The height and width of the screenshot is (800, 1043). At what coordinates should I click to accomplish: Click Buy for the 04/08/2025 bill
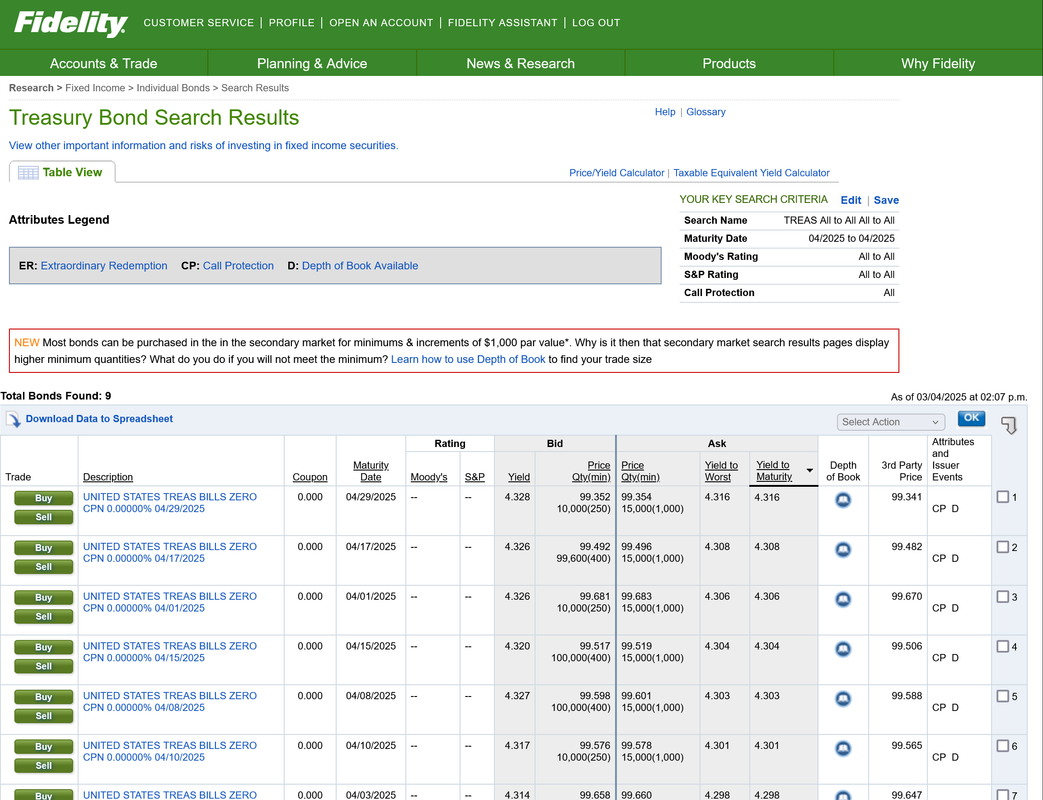pos(43,697)
